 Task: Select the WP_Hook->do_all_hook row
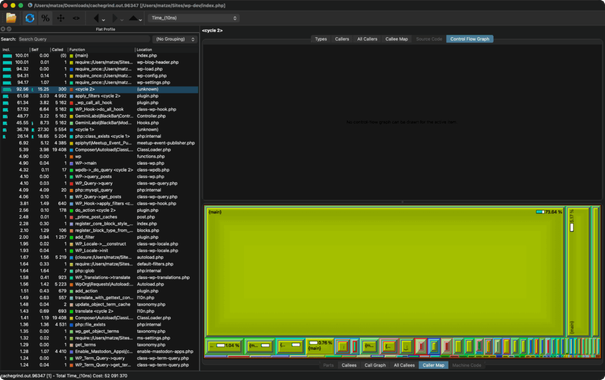point(99,109)
